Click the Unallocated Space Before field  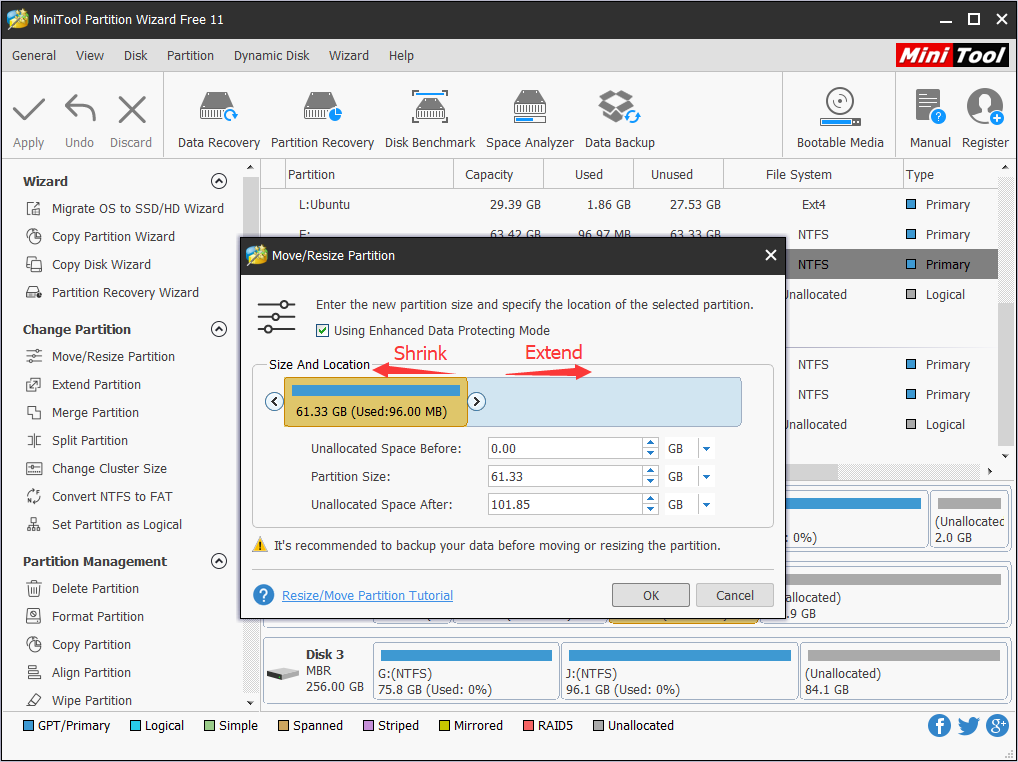click(565, 449)
